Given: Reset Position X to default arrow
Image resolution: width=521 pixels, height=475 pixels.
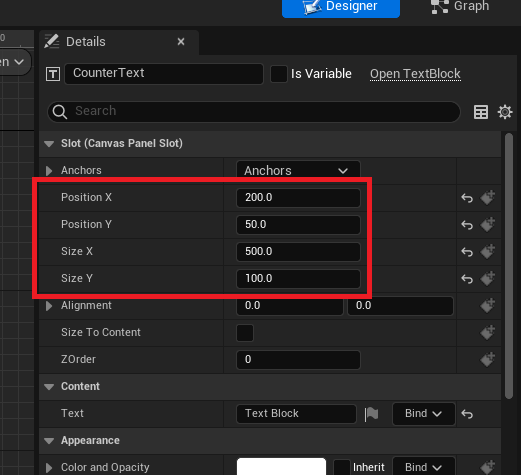Looking at the screenshot, I should pyautogui.click(x=467, y=198).
